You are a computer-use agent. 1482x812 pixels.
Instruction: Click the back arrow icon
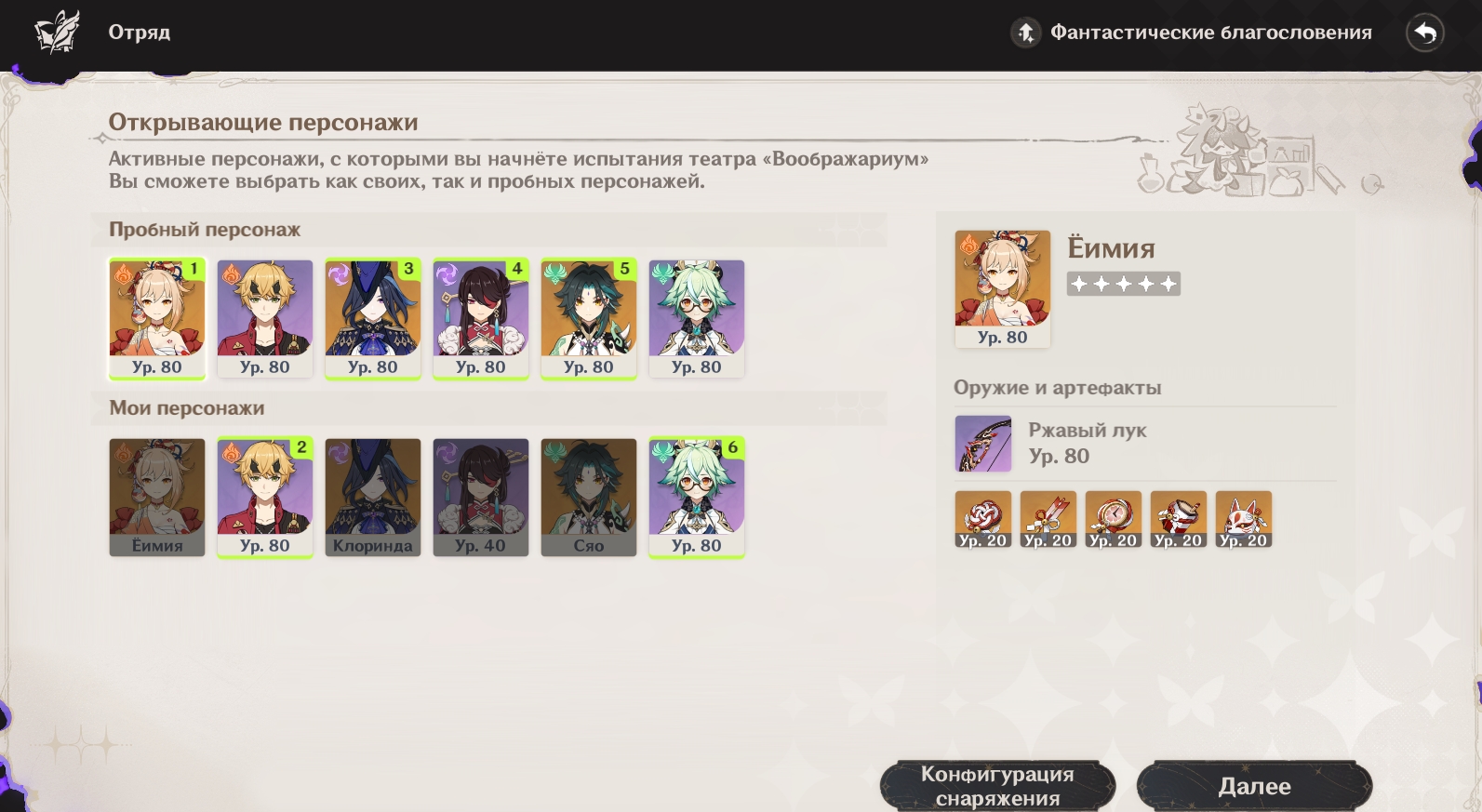[1424, 33]
